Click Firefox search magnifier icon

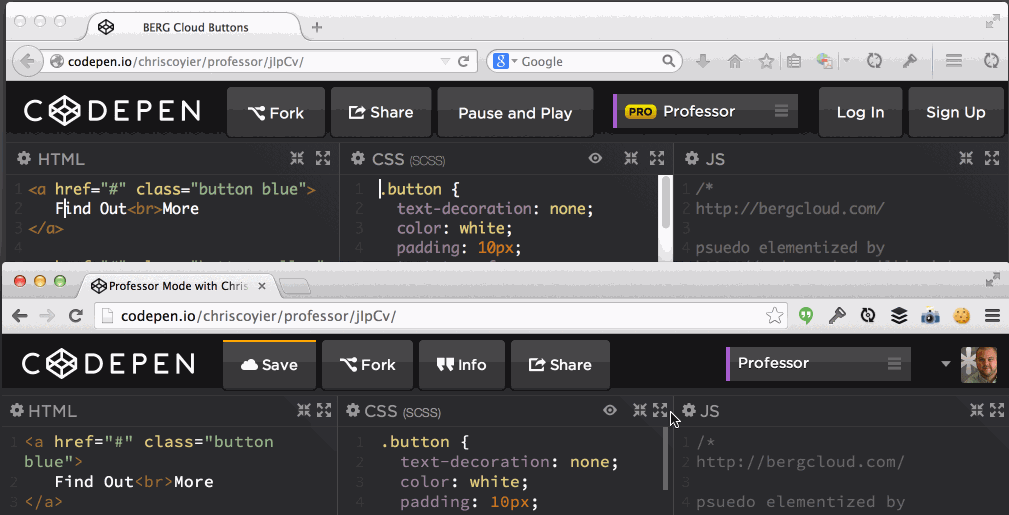tap(669, 61)
